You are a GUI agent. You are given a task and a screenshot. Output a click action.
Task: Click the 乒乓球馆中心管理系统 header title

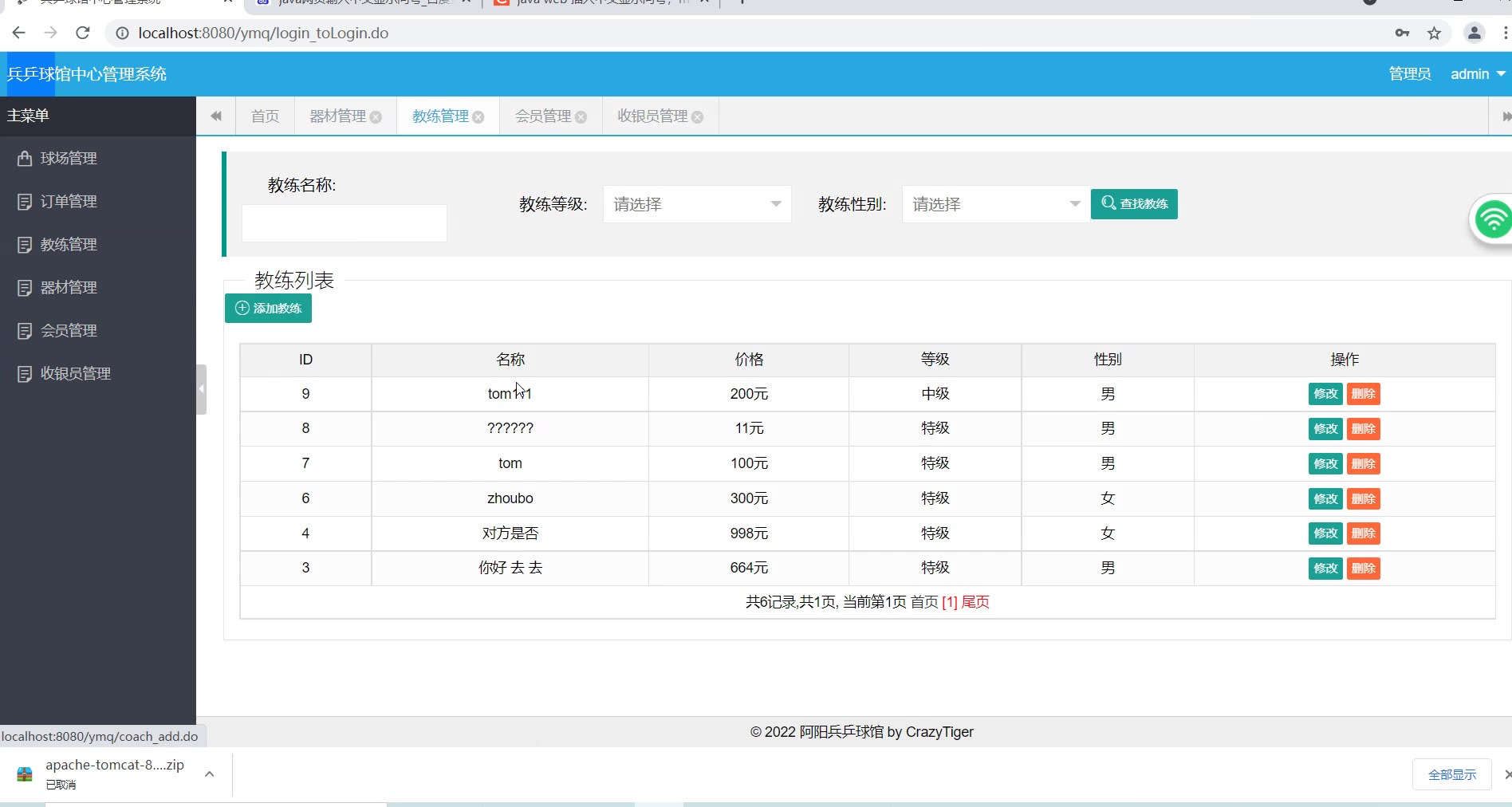click(86, 74)
